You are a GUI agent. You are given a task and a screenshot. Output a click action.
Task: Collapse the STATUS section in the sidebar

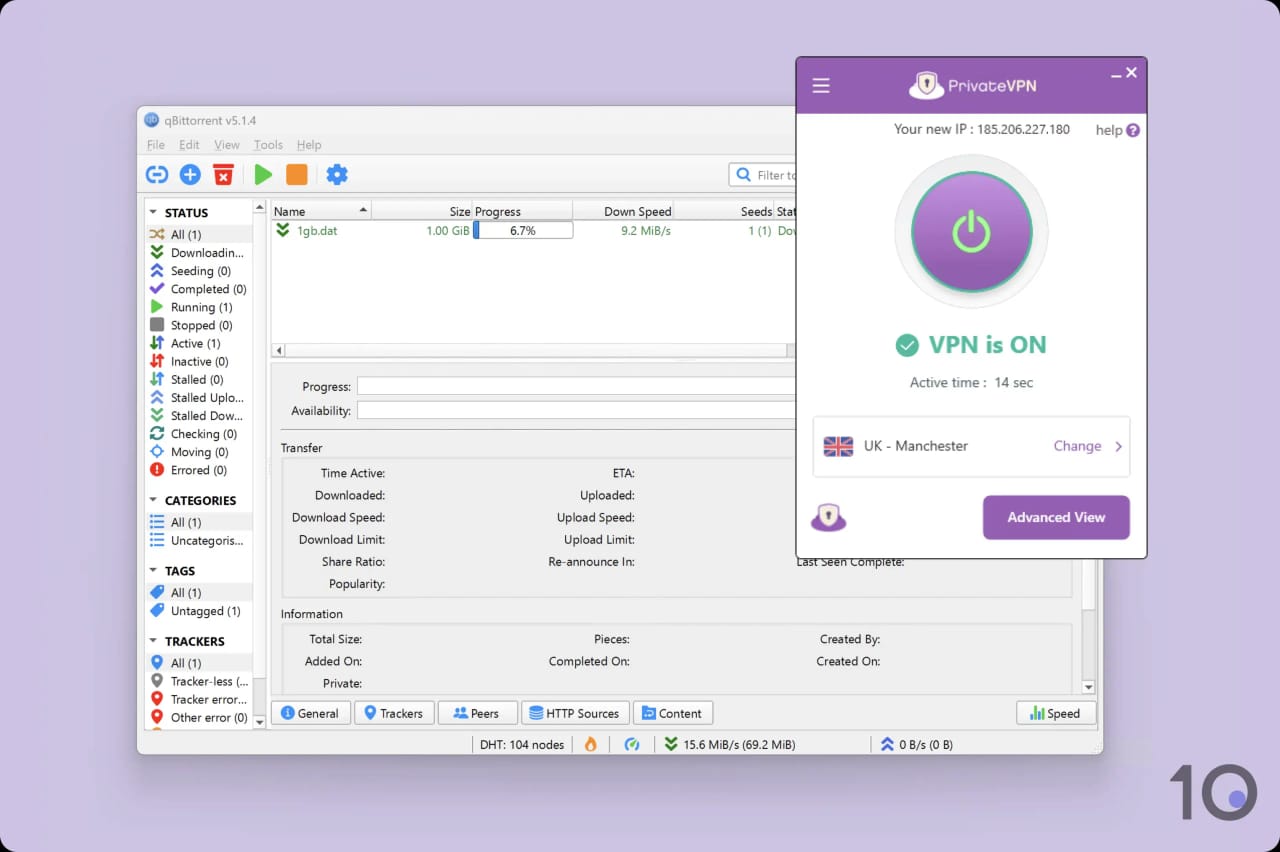(153, 212)
